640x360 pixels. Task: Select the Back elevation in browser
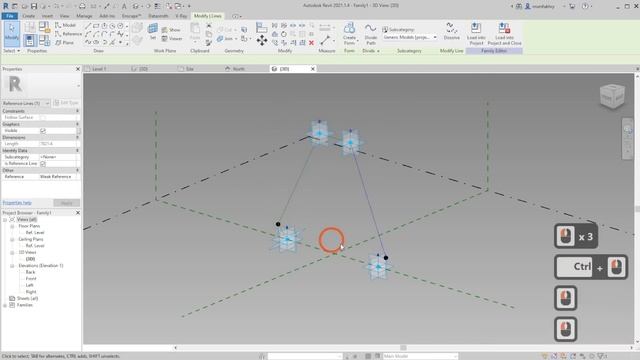tap(30, 272)
